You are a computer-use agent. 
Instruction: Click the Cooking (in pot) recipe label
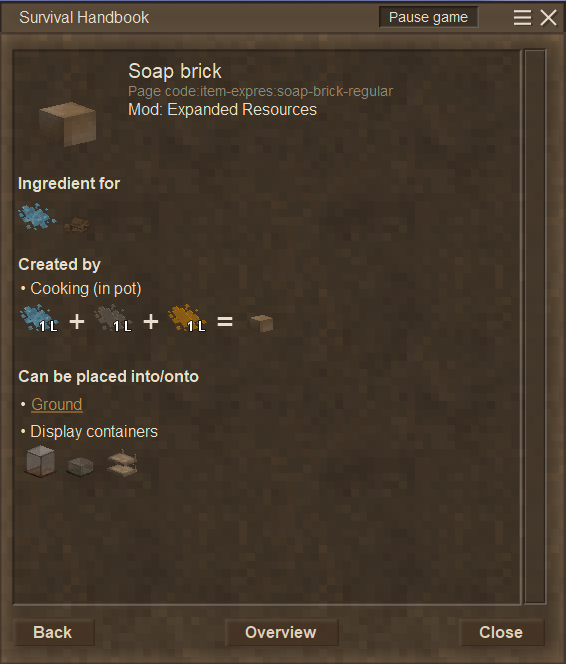click(86, 289)
